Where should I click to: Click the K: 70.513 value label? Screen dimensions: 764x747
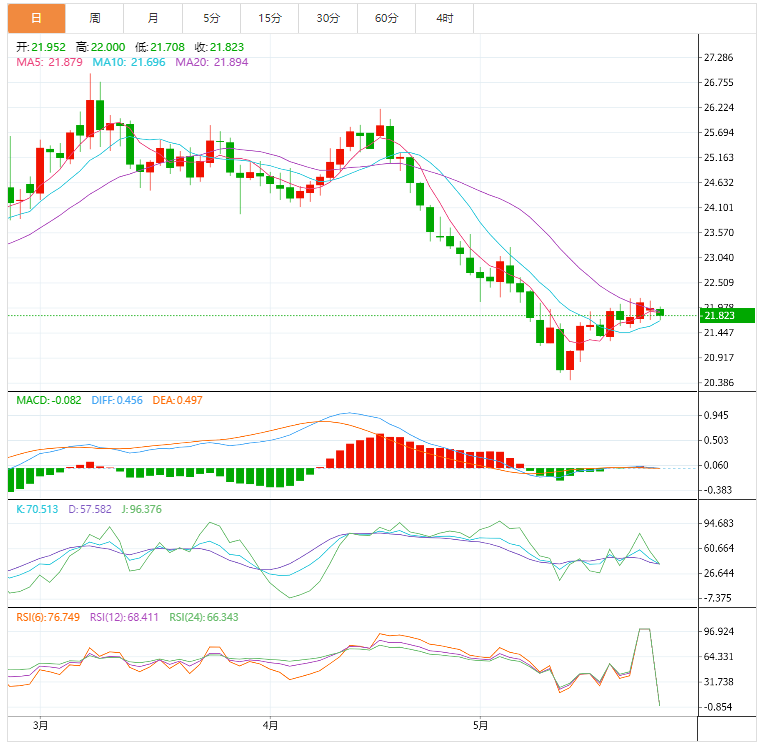(37, 510)
